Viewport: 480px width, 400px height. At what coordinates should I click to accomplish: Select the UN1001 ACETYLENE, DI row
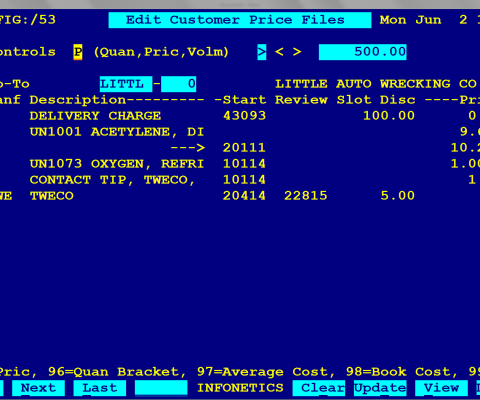coord(117,132)
